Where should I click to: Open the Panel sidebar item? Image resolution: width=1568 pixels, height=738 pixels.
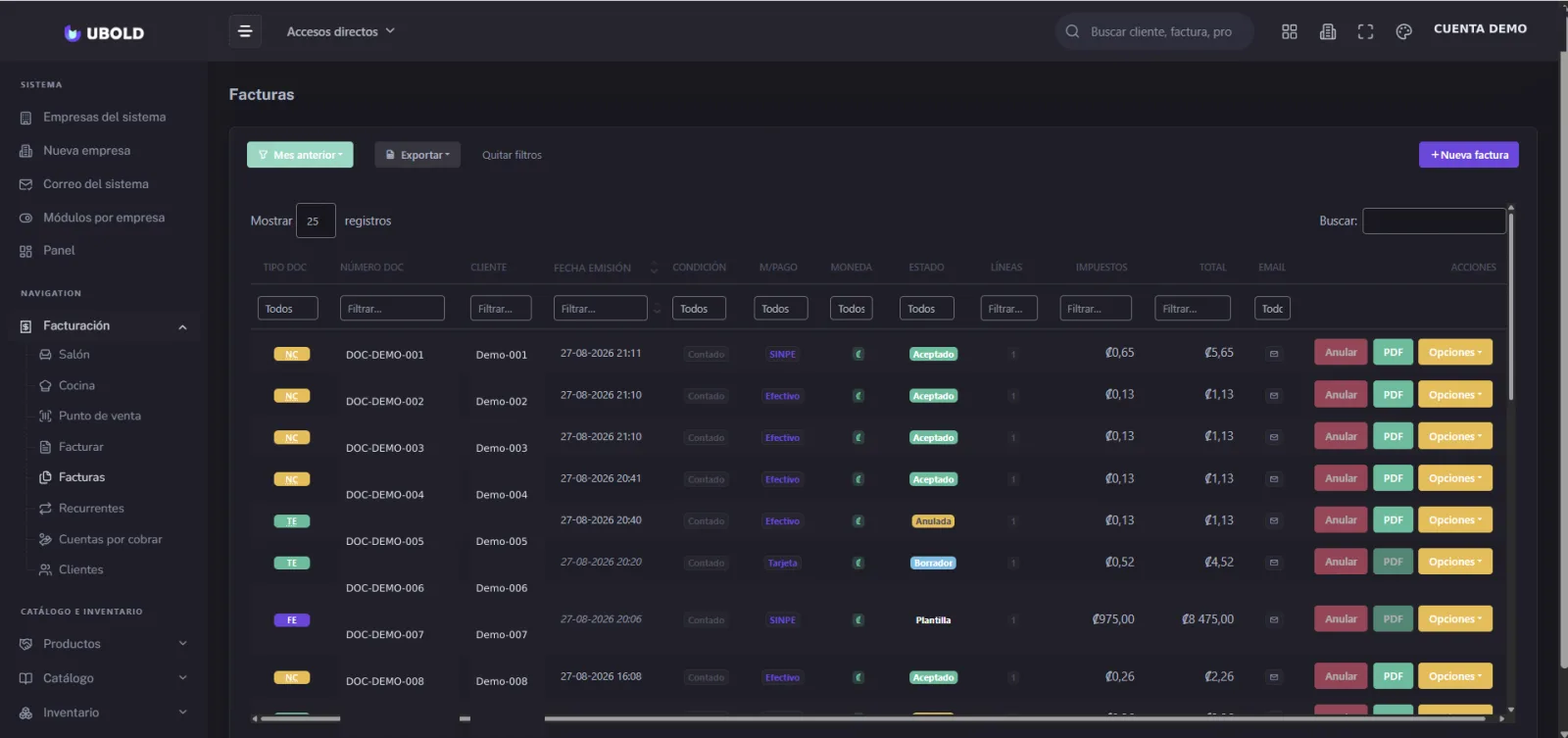point(59,251)
